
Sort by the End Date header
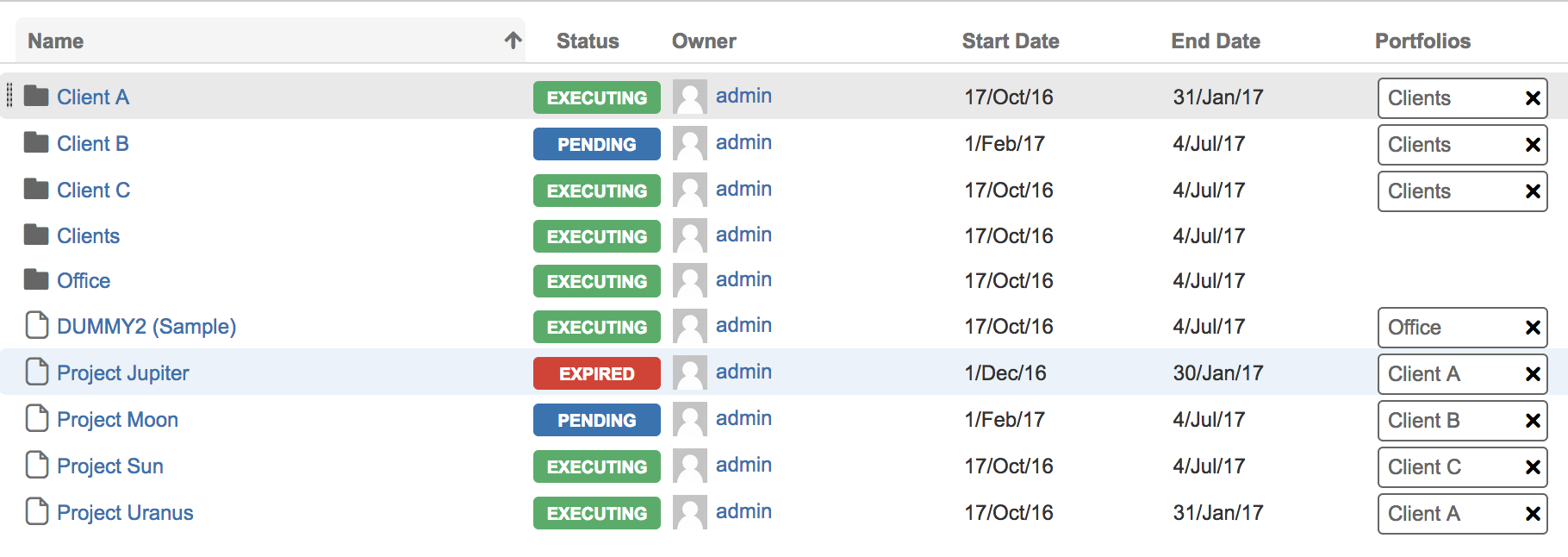pyautogui.click(x=1215, y=41)
